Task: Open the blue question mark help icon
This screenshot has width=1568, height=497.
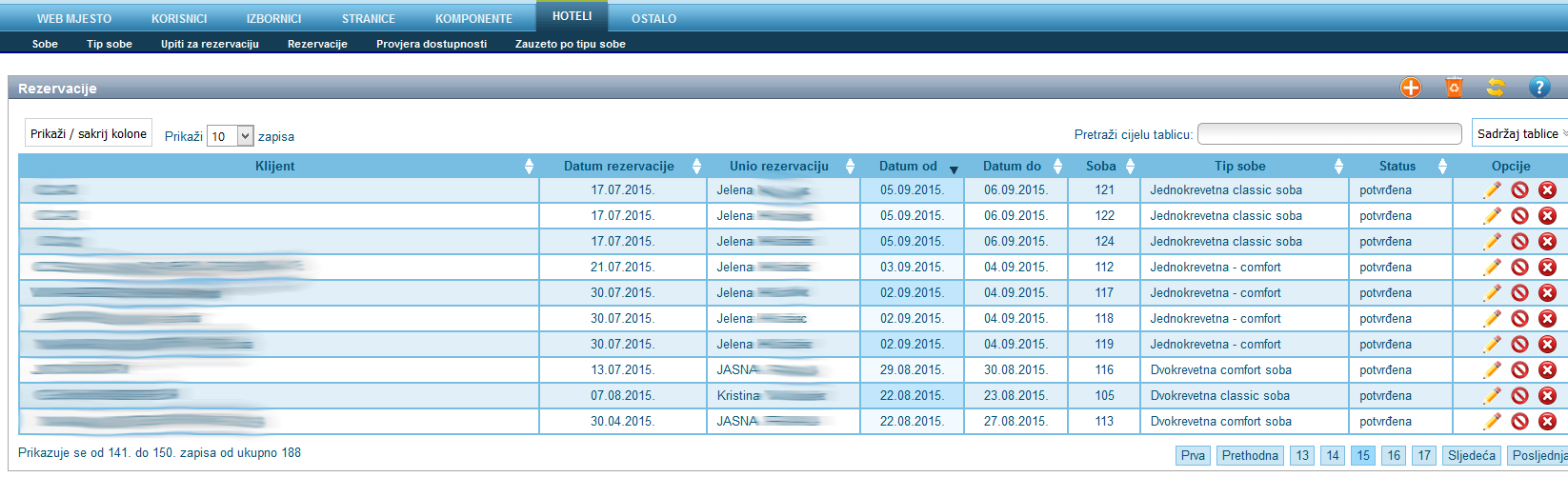Action: pyautogui.click(x=1539, y=88)
